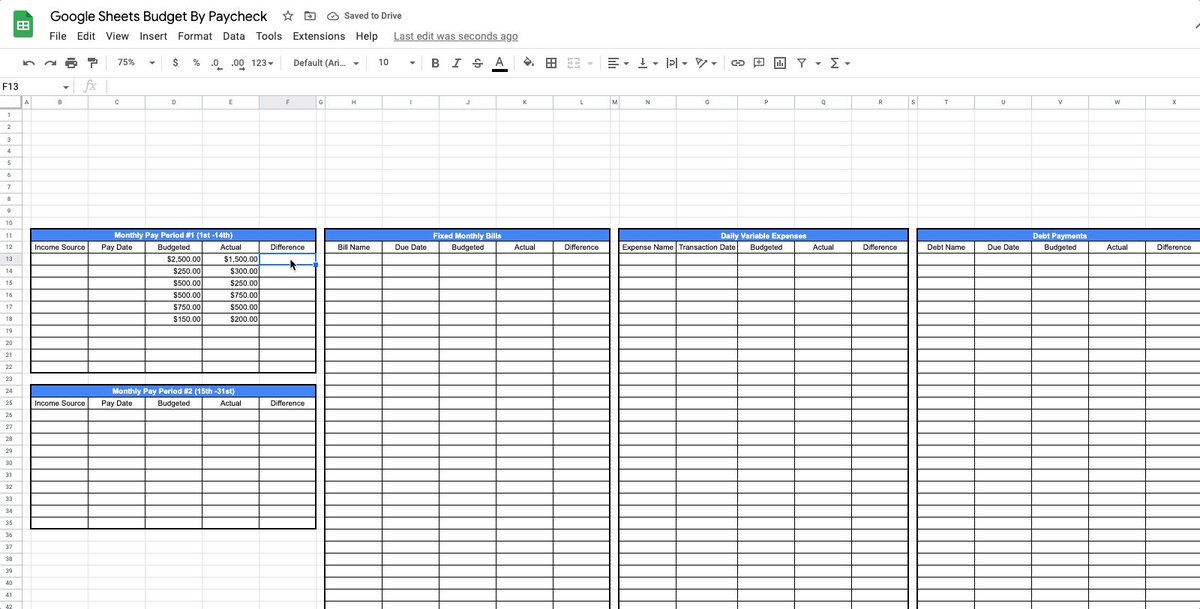Format selection as percent

(196, 63)
